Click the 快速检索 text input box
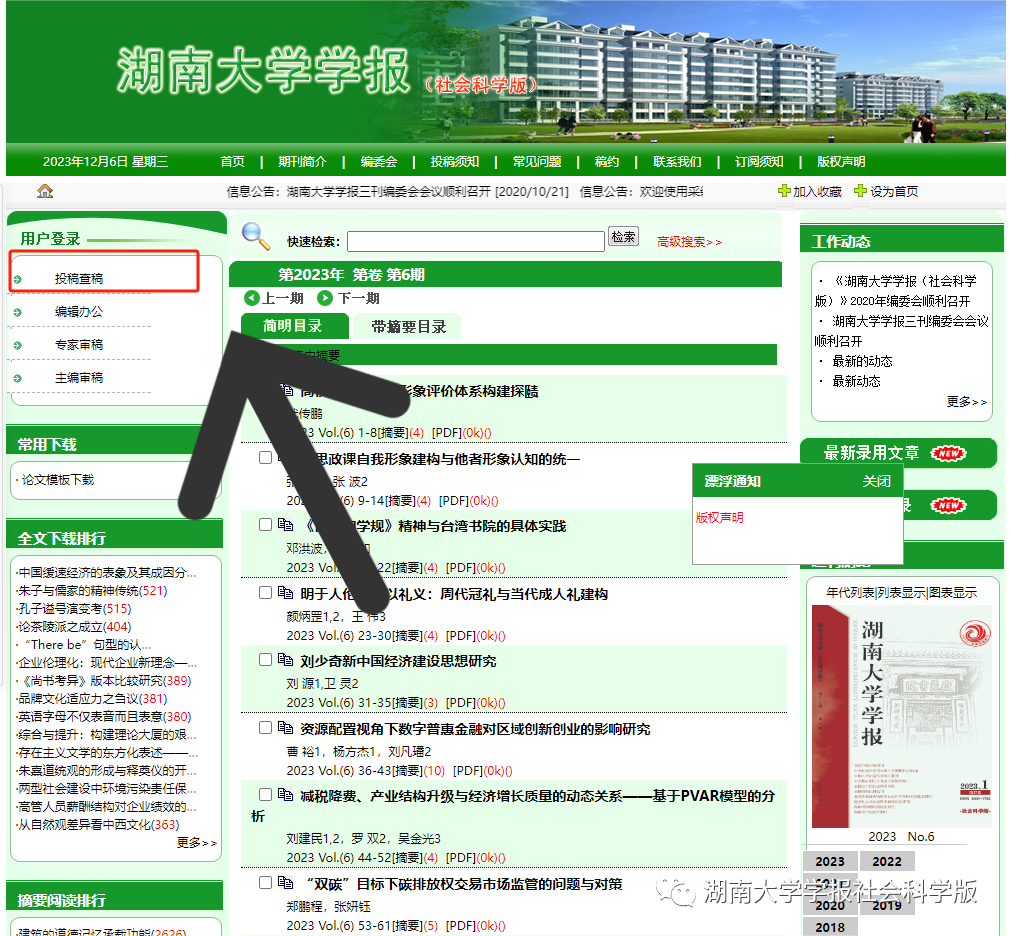Image resolution: width=1010 pixels, height=936 pixels. [x=475, y=242]
